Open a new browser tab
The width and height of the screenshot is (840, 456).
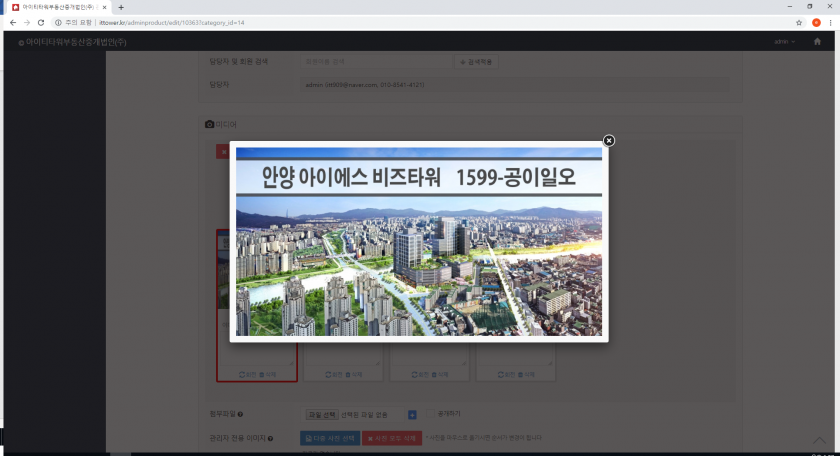[x=121, y=7]
